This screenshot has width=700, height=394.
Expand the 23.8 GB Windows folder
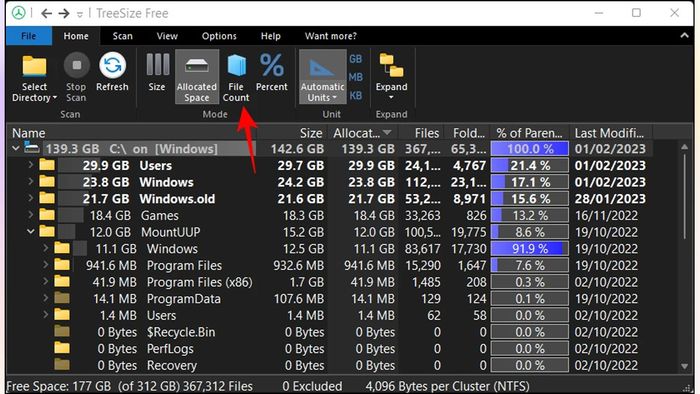coord(30,182)
